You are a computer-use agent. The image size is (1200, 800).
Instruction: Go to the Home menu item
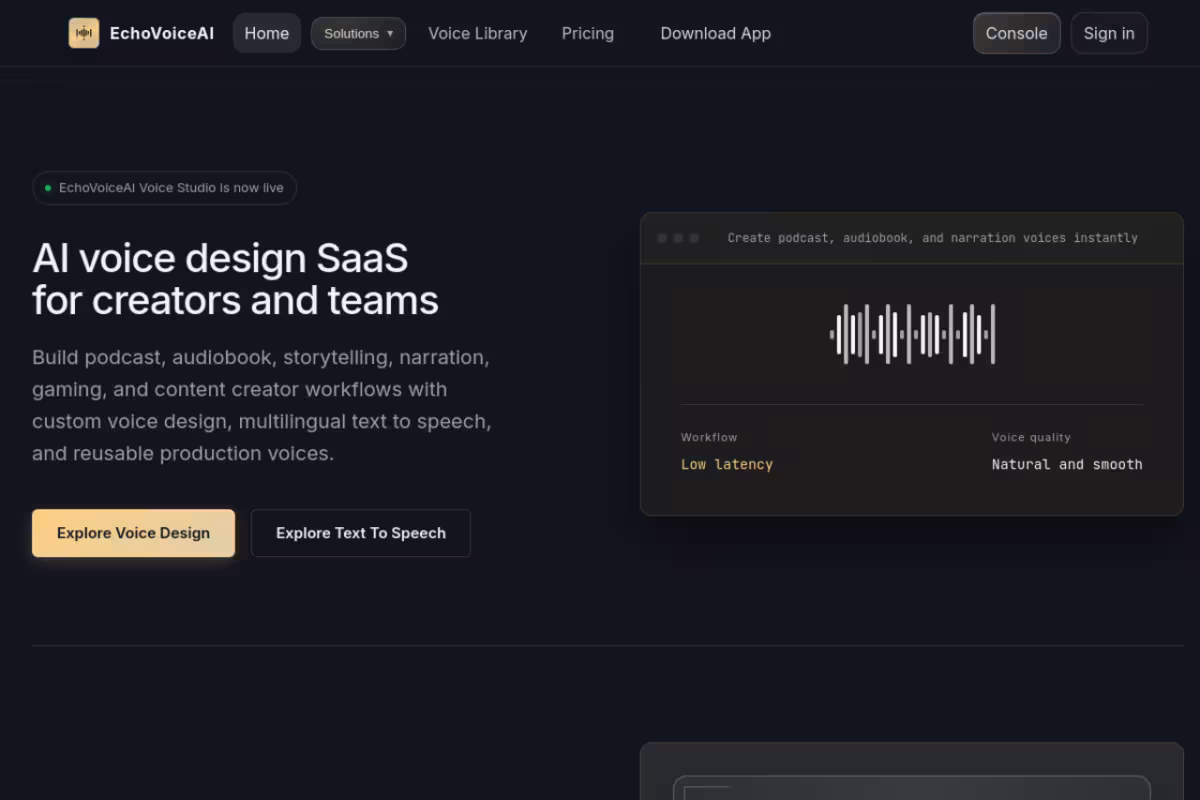[267, 33]
